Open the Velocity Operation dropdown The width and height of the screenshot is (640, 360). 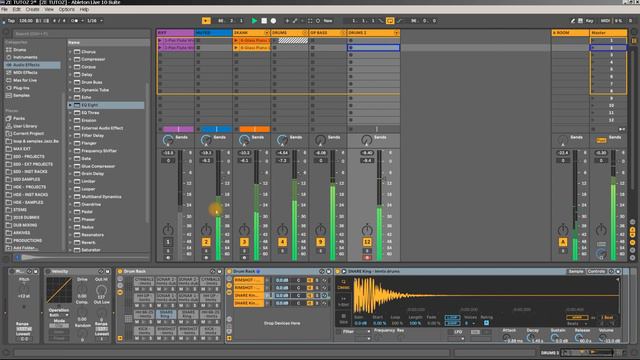click(60, 316)
